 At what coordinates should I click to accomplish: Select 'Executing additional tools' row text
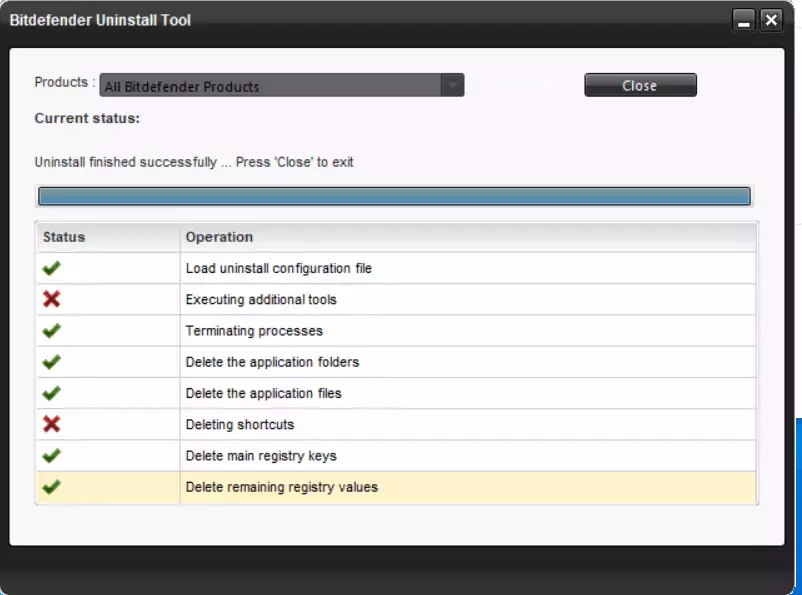coord(261,299)
